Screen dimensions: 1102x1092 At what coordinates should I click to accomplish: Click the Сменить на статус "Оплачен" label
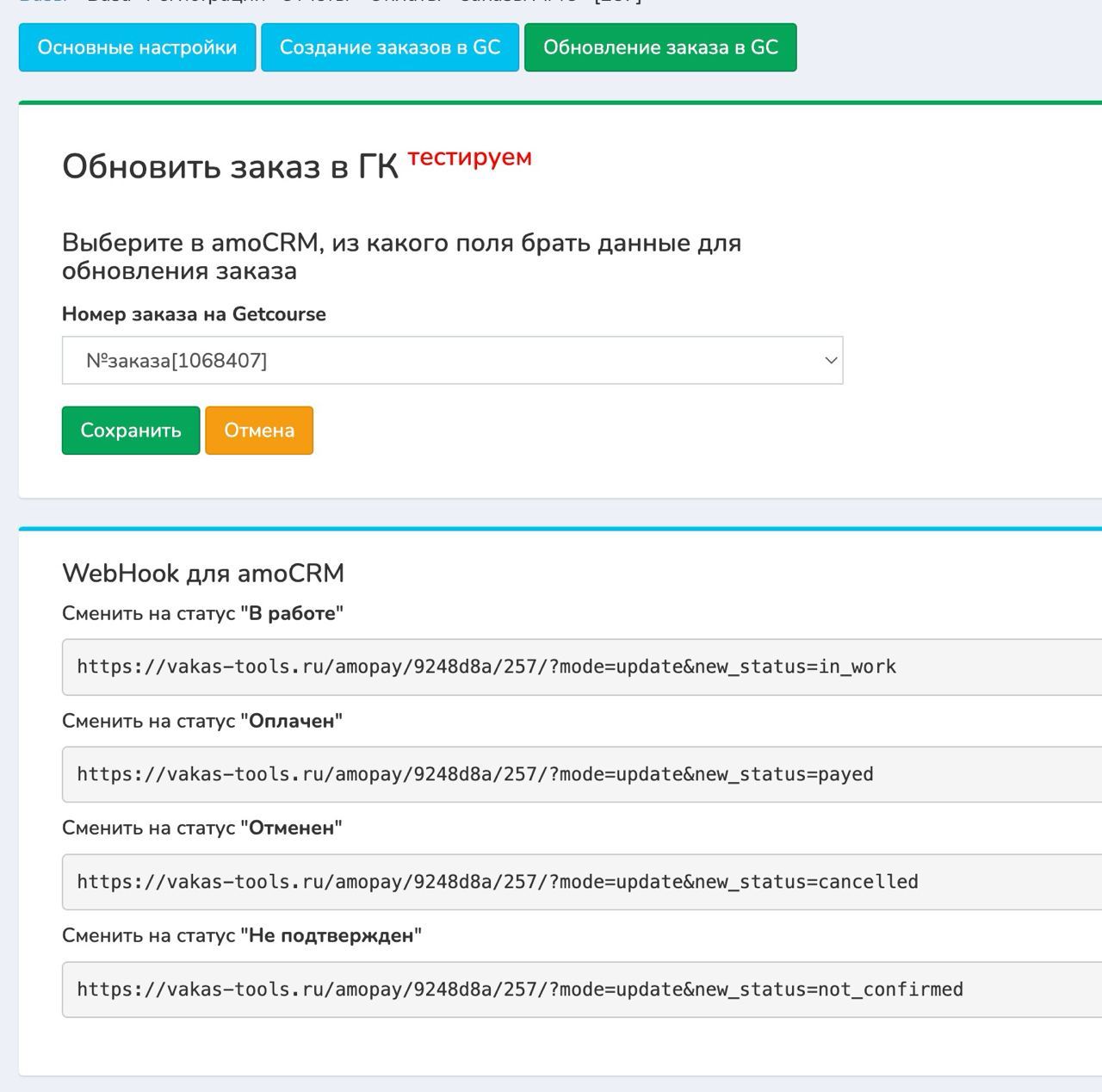202,722
